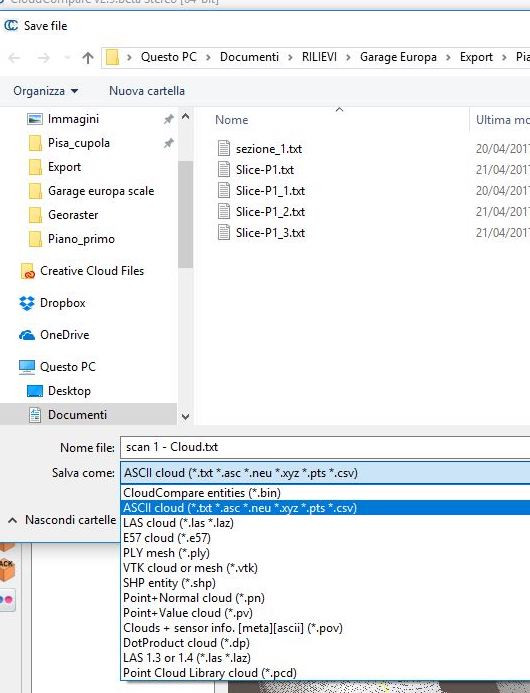Screen dimensions: 530x693
Task: Click the Up arrow navigation icon
Action: [88, 57]
